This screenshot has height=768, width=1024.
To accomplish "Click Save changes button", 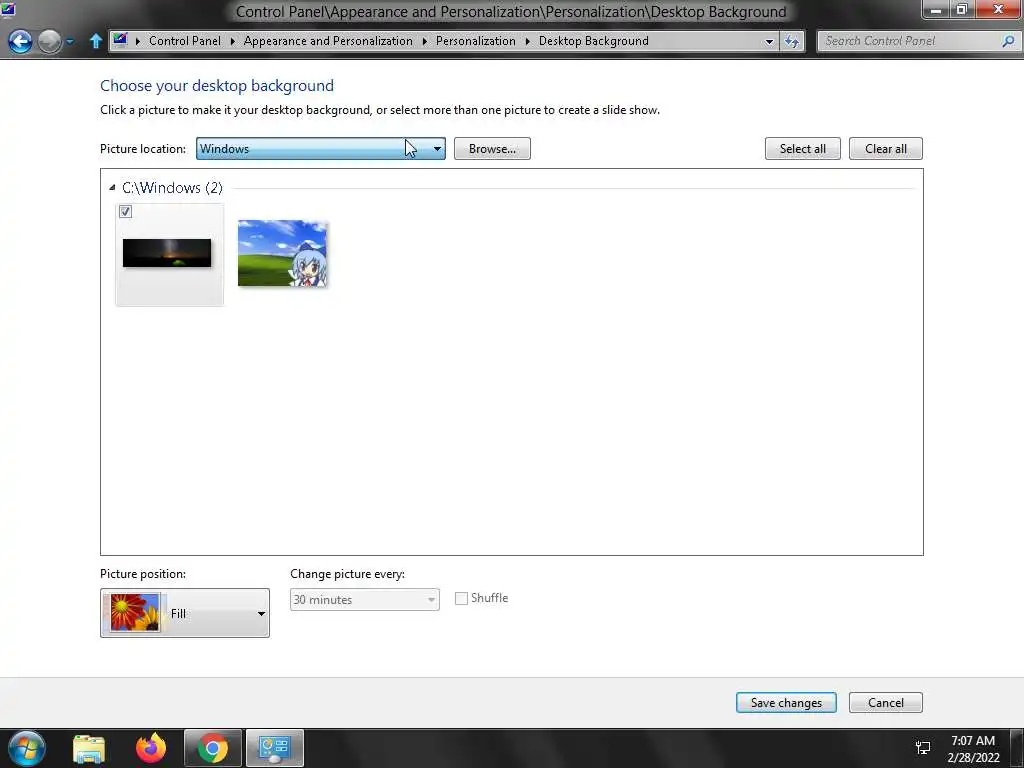I will click(786, 703).
